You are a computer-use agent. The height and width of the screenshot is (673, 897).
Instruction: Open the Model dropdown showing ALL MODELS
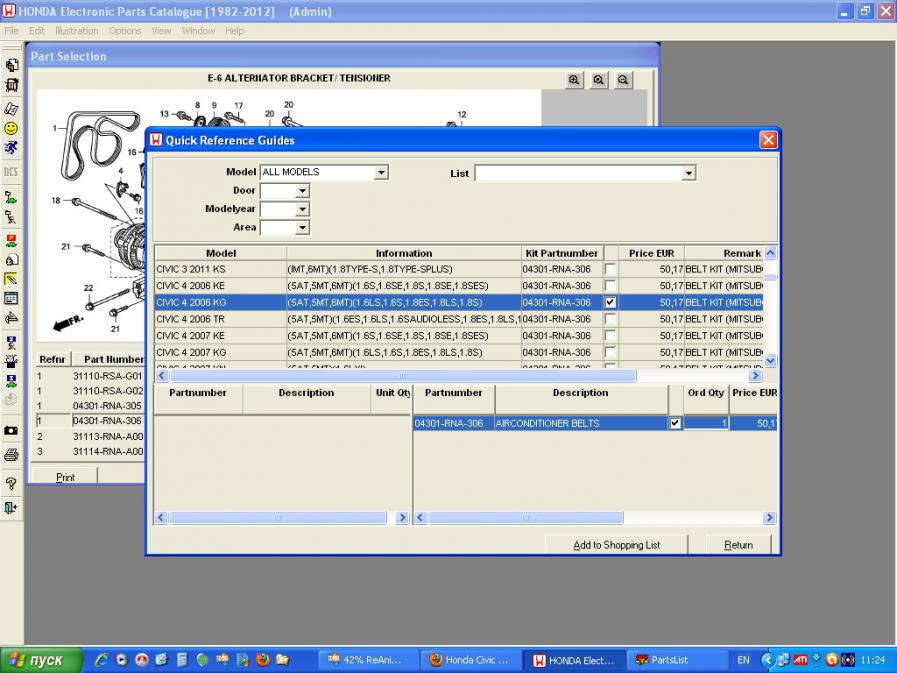[x=381, y=172]
